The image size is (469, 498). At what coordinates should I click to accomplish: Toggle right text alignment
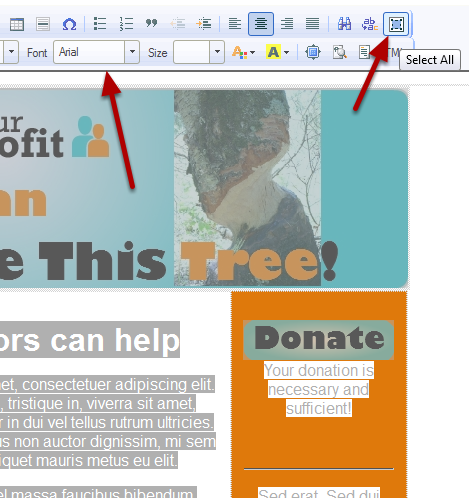click(287, 24)
